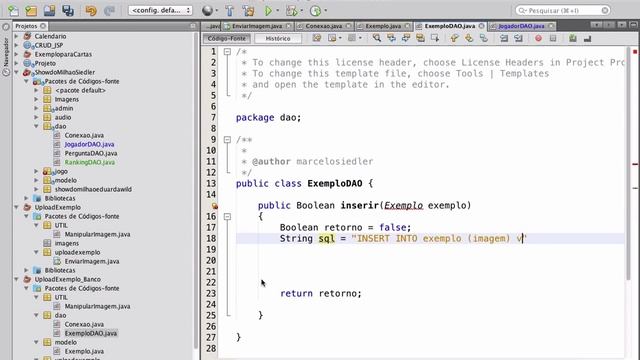Collapse the UploadExemplo_Banco project node
The image size is (640, 360).
pyautogui.click(x=17, y=279)
